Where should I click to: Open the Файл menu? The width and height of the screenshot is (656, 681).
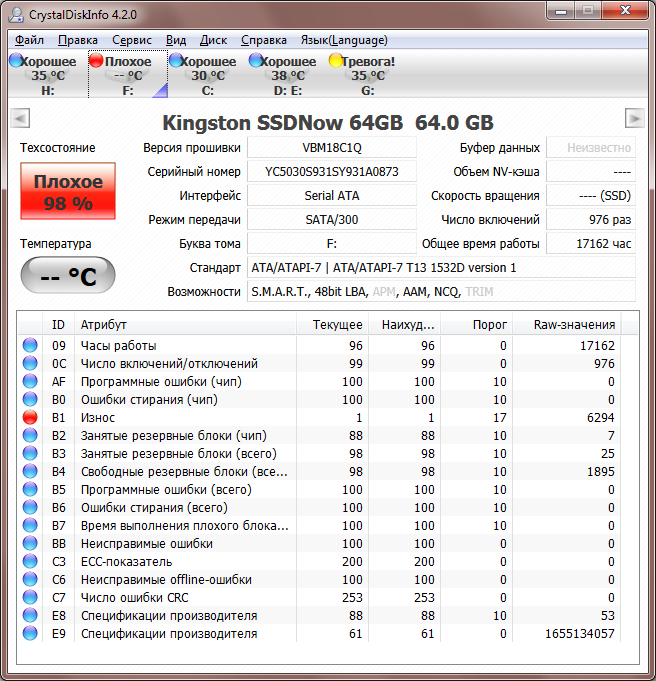[x=29, y=40]
